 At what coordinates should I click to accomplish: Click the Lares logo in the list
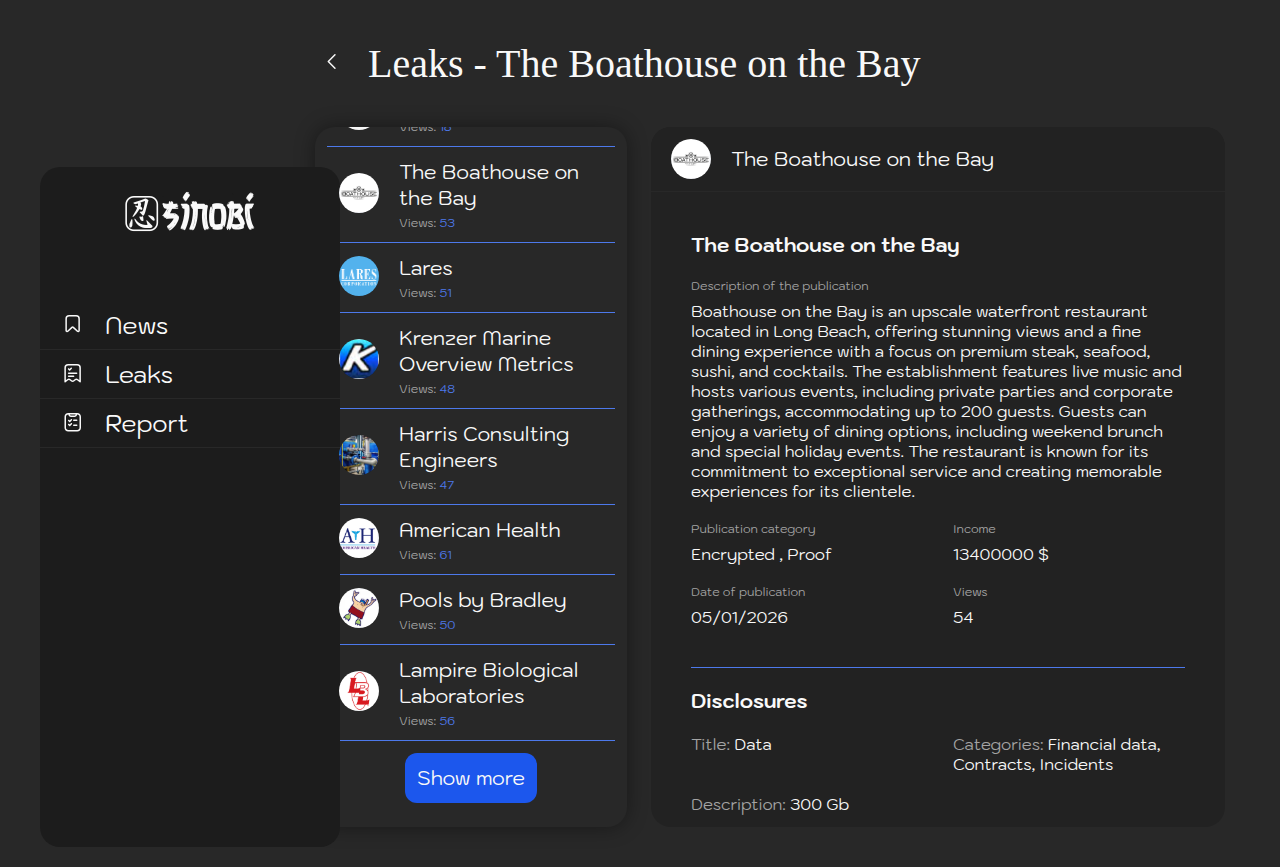click(359, 276)
